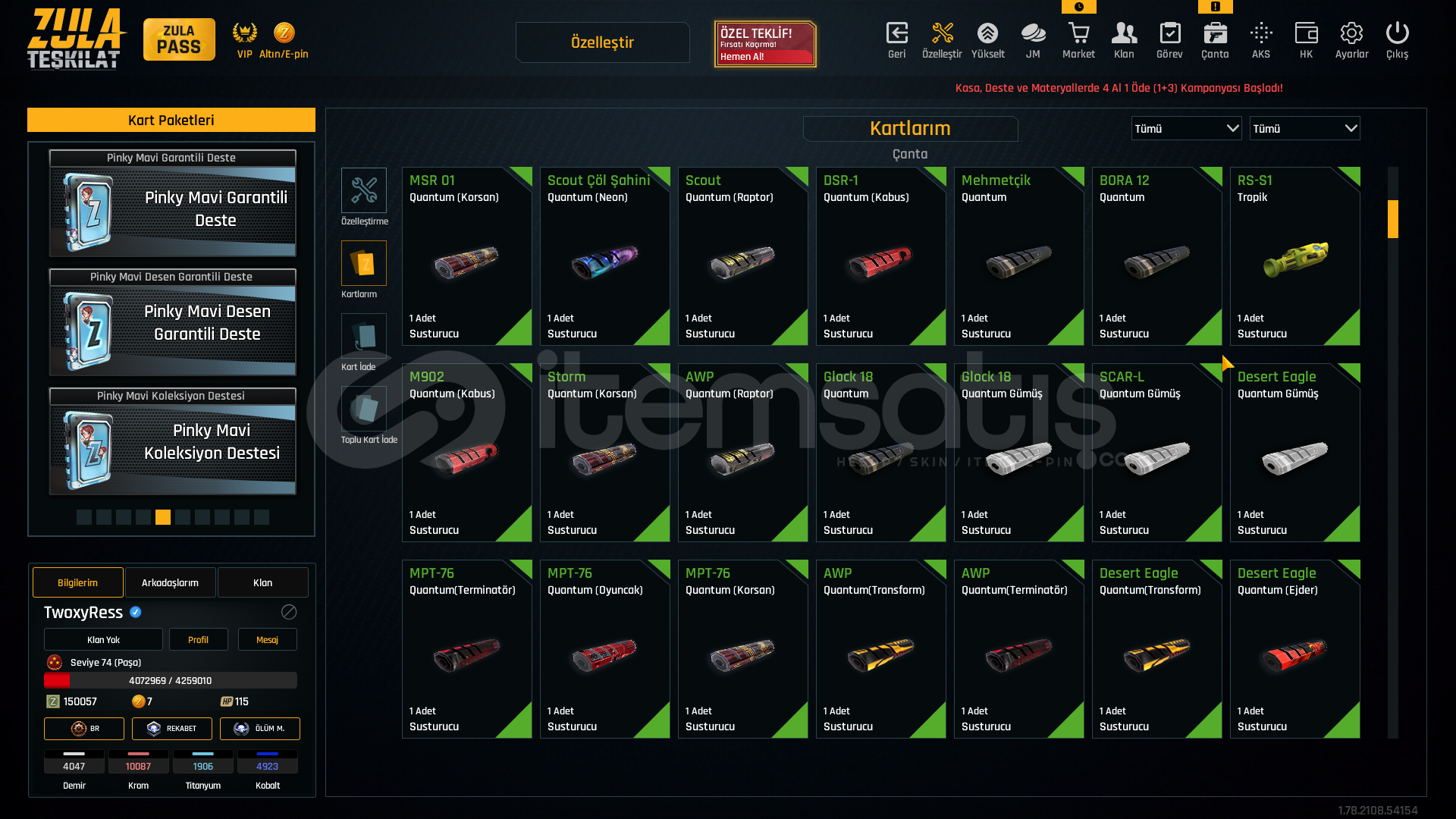This screenshot has width=1456, height=819.
Task: Select Kart İade sidebar icon
Action: pos(364,336)
